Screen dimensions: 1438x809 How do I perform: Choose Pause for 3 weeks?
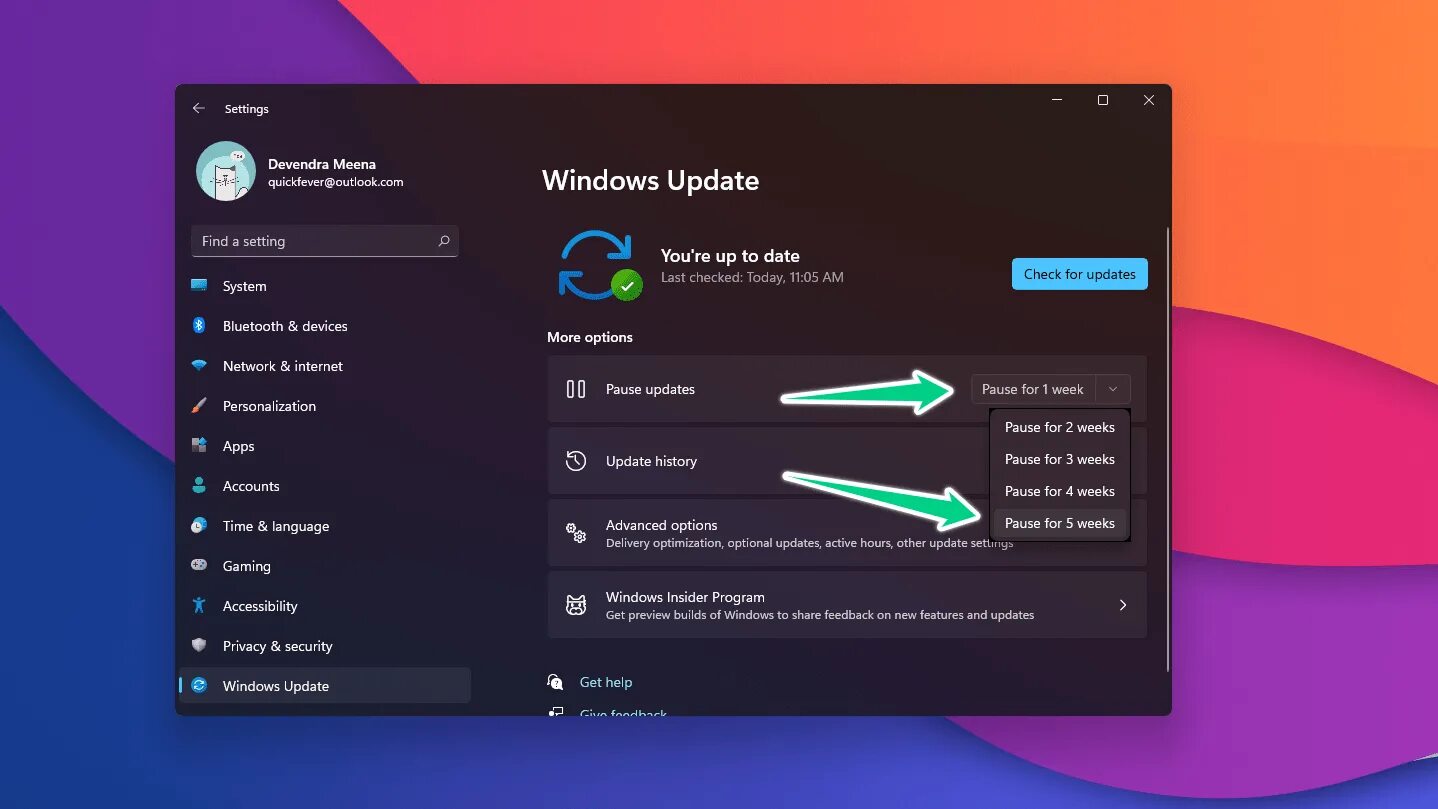(1060, 459)
